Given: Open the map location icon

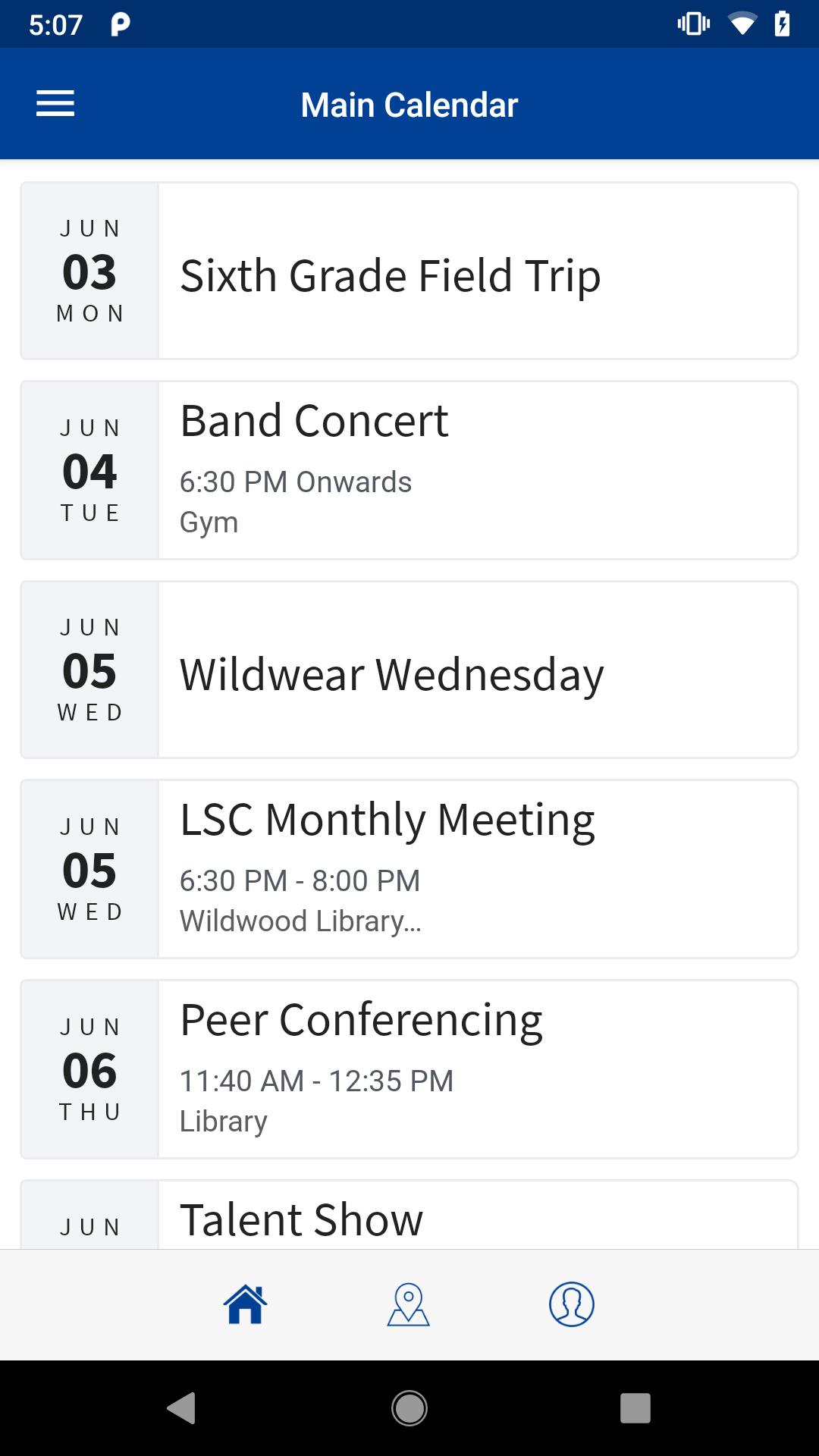Looking at the screenshot, I should point(409,1304).
